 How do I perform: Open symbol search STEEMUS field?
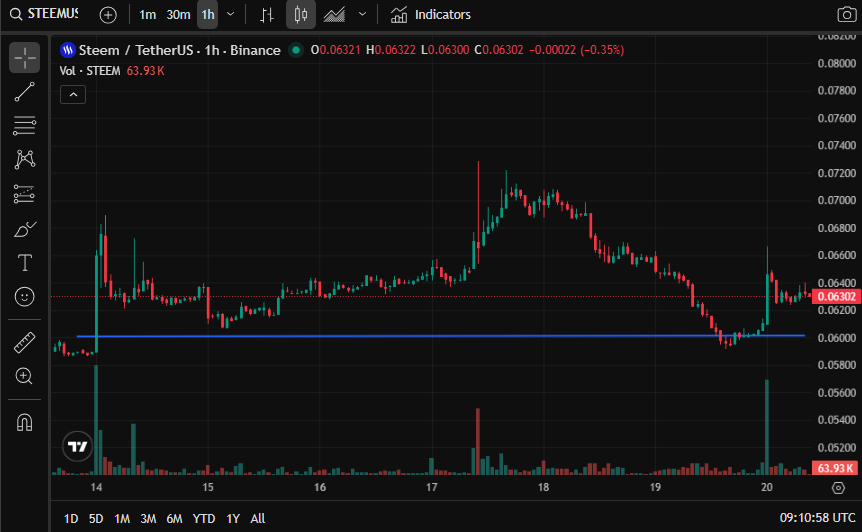click(44, 14)
